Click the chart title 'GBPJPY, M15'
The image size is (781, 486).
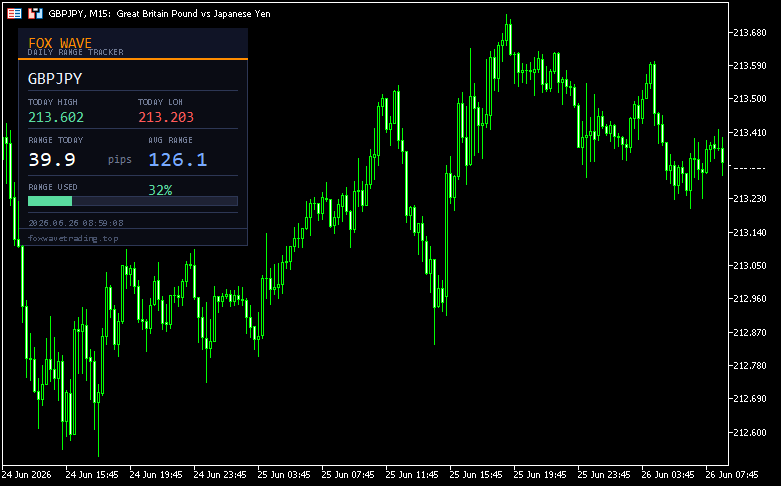pos(80,14)
